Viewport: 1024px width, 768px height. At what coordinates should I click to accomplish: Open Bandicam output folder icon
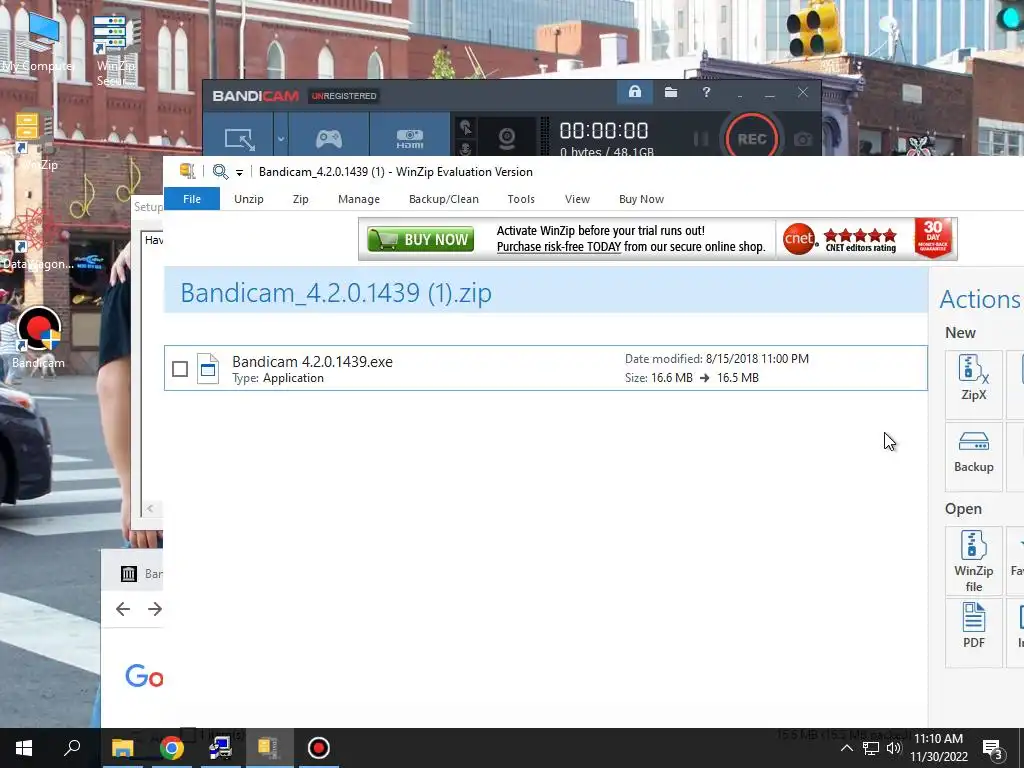(x=671, y=92)
